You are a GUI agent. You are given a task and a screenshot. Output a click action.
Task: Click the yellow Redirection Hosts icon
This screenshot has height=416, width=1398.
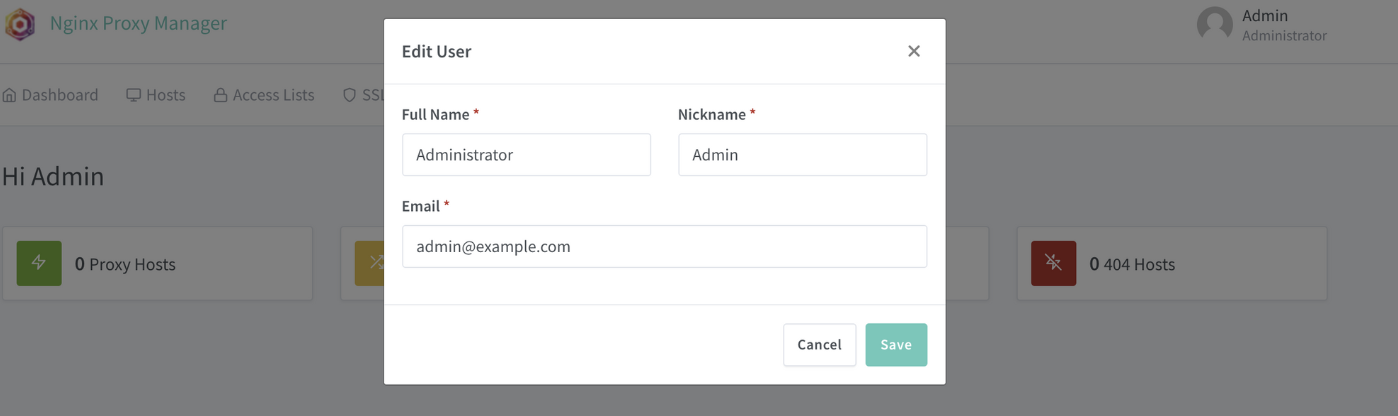point(370,263)
